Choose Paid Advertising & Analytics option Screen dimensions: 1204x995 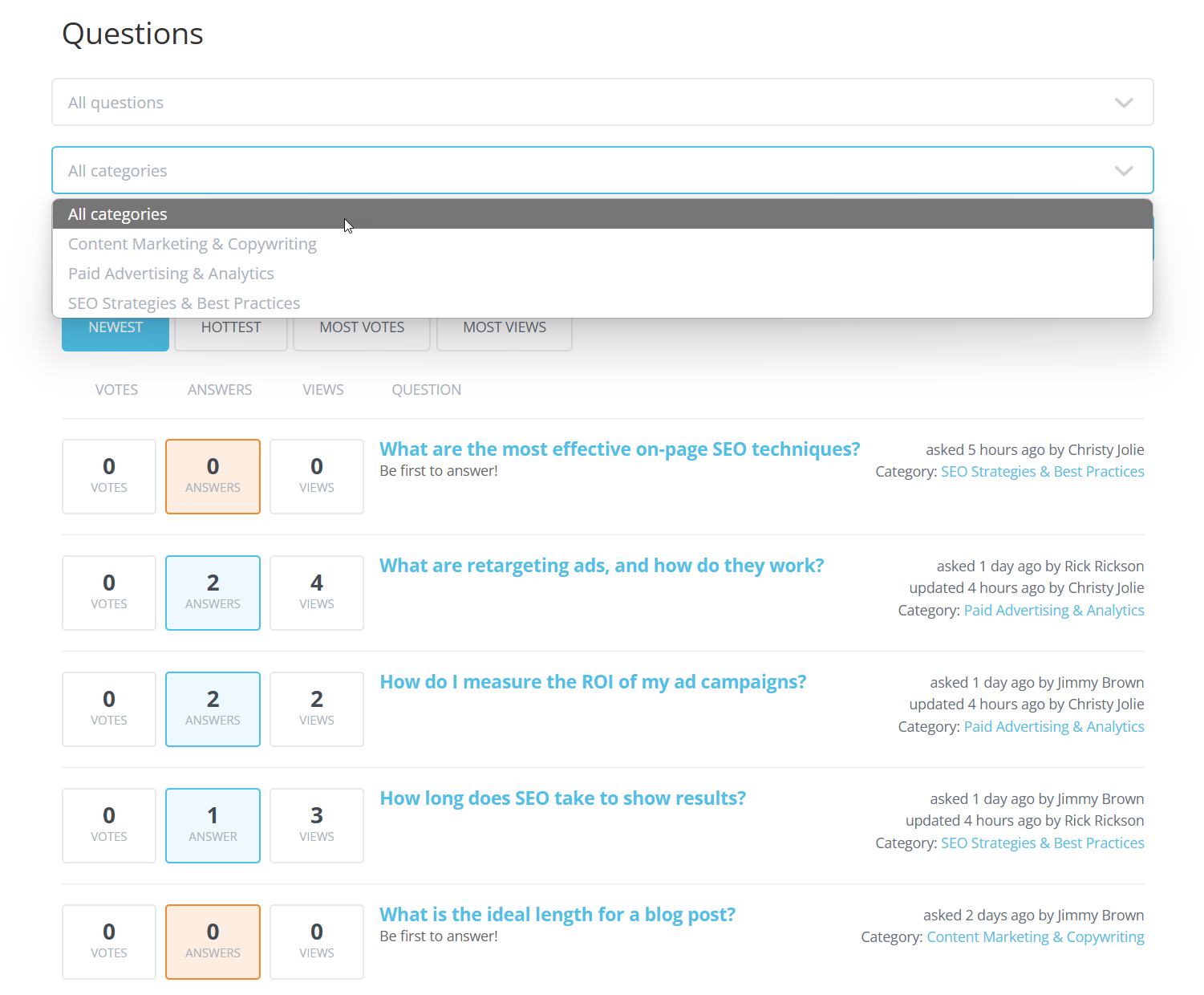602,274
